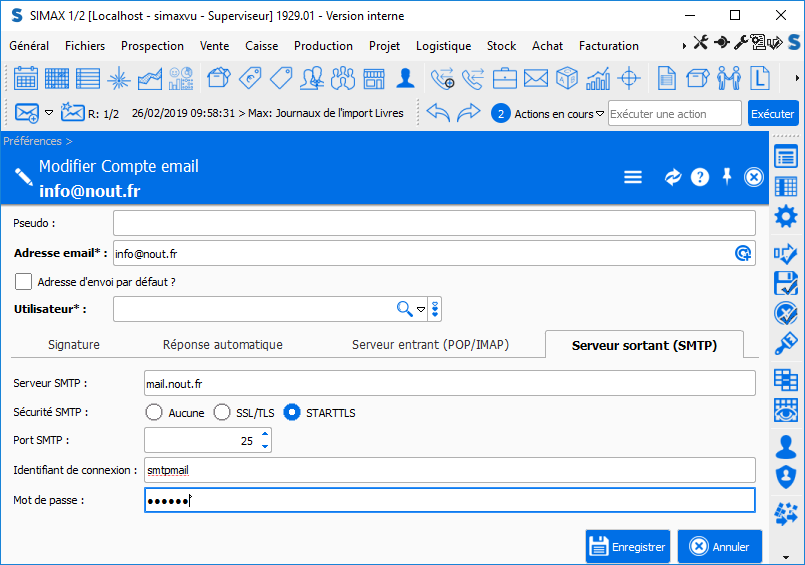Screen dimensions: 805x565
Task: Open the hamburger menu in the form header
Action: 632,177
